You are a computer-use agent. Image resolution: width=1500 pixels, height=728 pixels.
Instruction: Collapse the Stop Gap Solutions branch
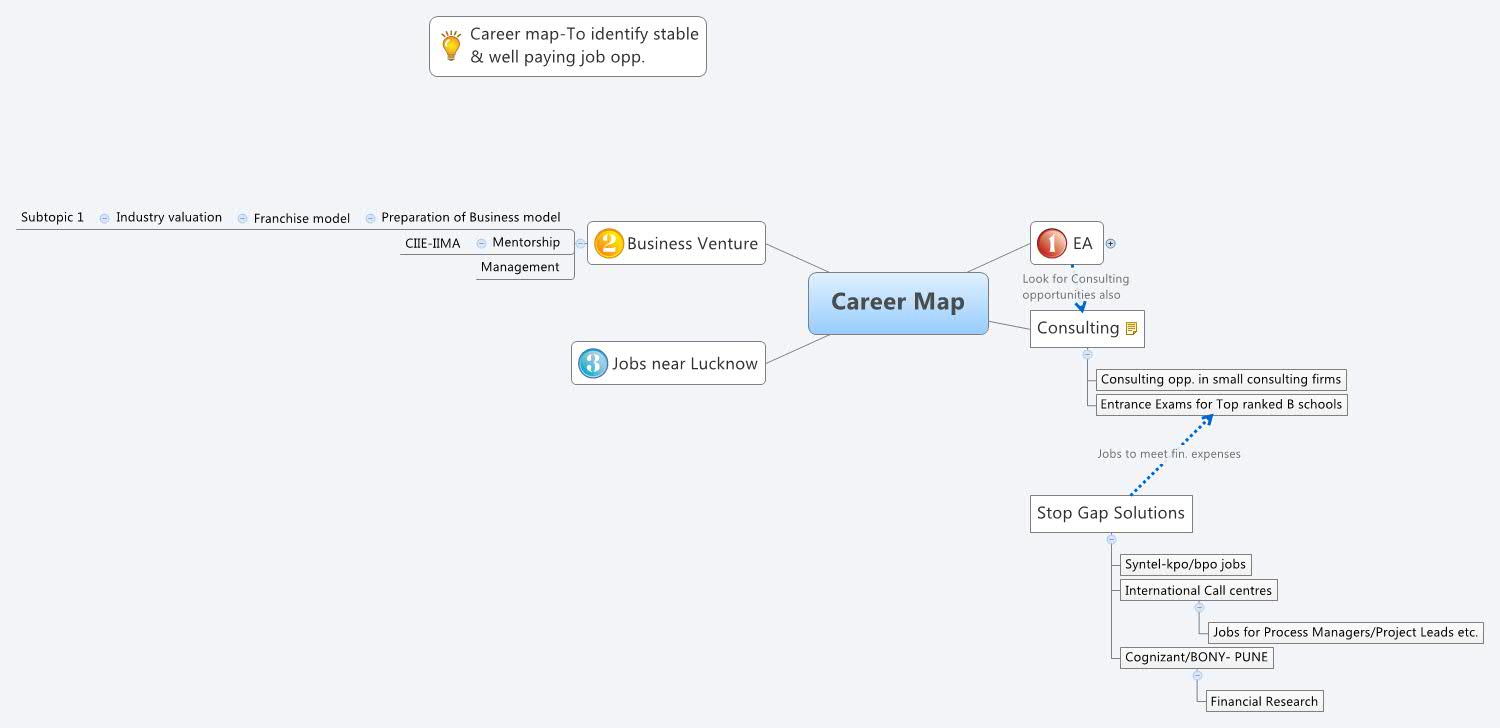(1111, 538)
